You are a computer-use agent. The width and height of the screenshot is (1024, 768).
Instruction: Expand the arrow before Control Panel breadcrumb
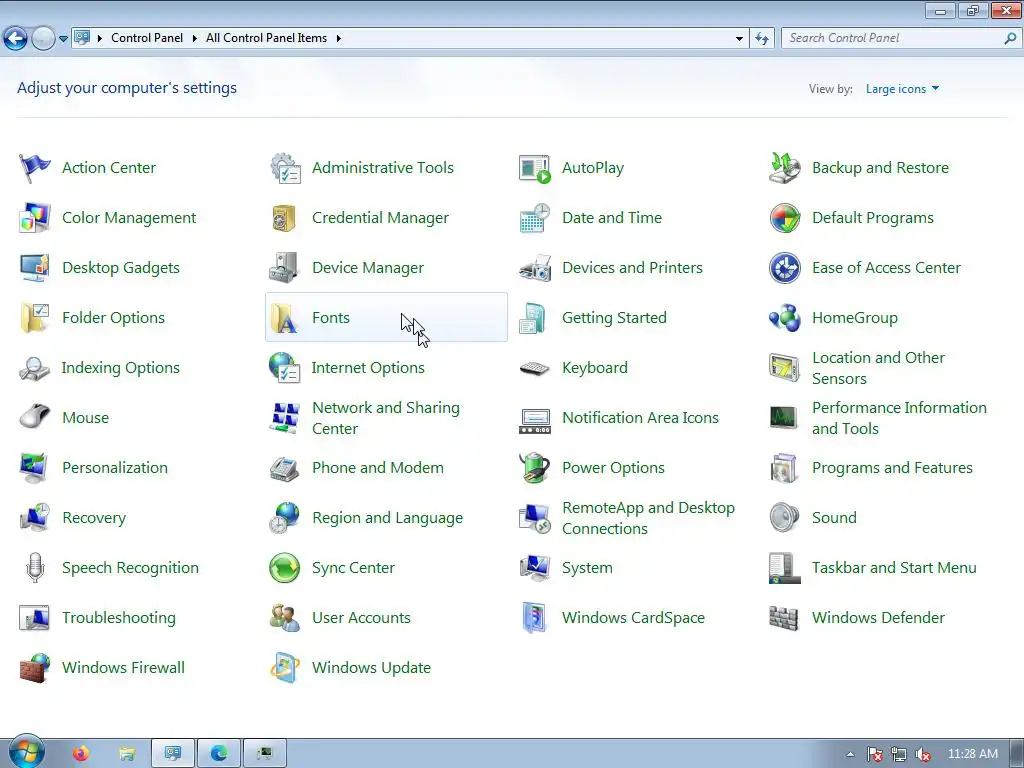[100, 39]
